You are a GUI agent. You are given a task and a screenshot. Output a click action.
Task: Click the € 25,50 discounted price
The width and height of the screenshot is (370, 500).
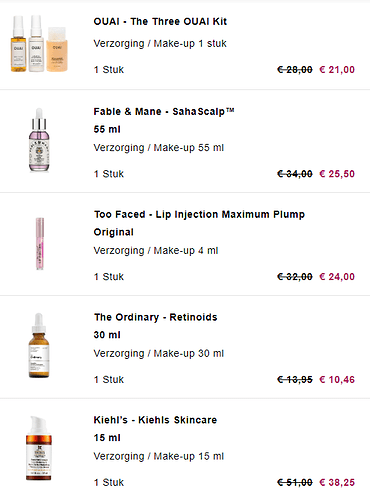click(337, 174)
